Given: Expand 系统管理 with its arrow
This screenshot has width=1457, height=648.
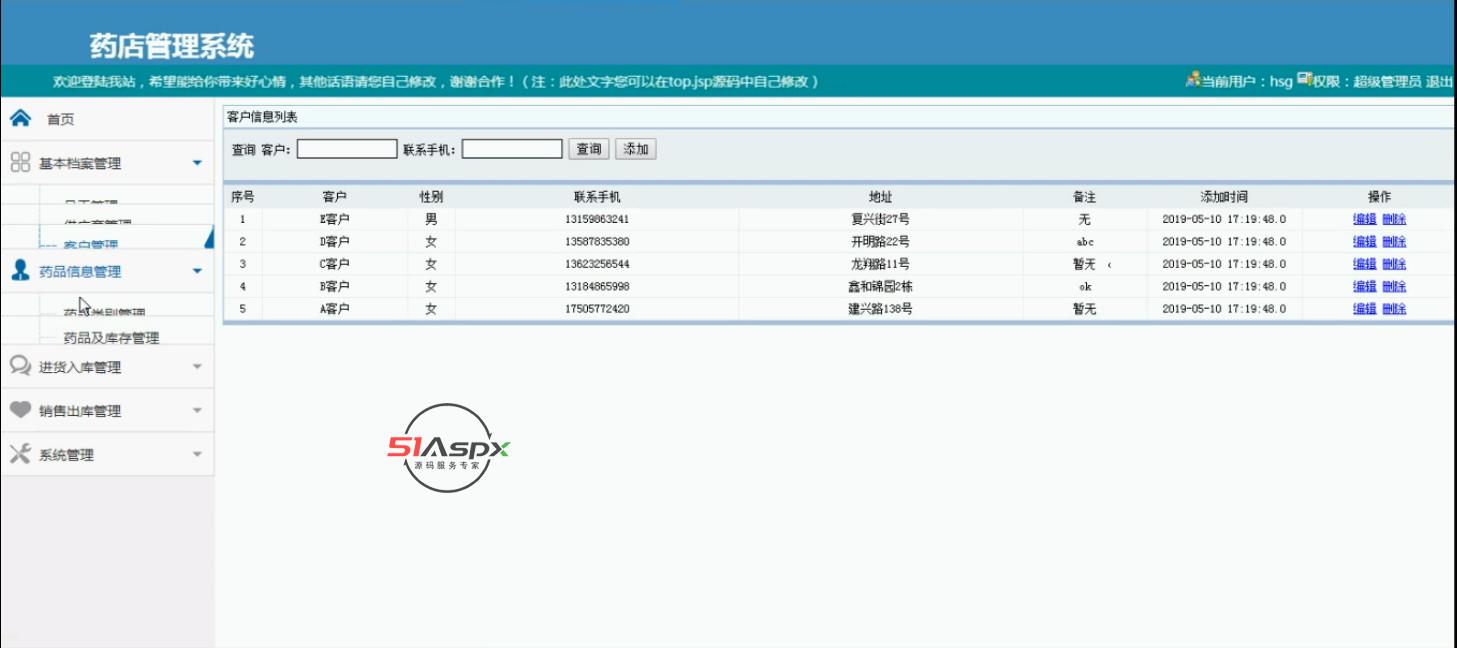Looking at the screenshot, I should (197, 455).
